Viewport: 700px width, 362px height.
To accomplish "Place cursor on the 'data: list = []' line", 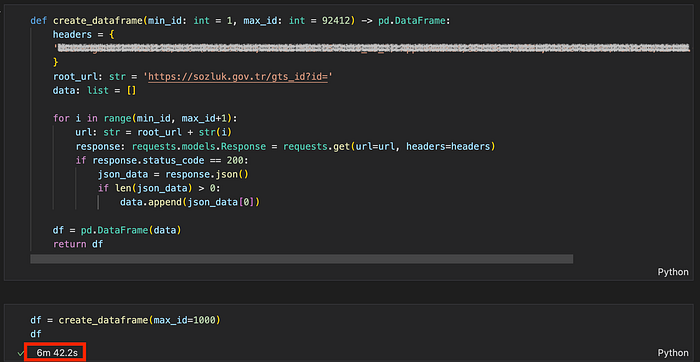I will (95, 91).
